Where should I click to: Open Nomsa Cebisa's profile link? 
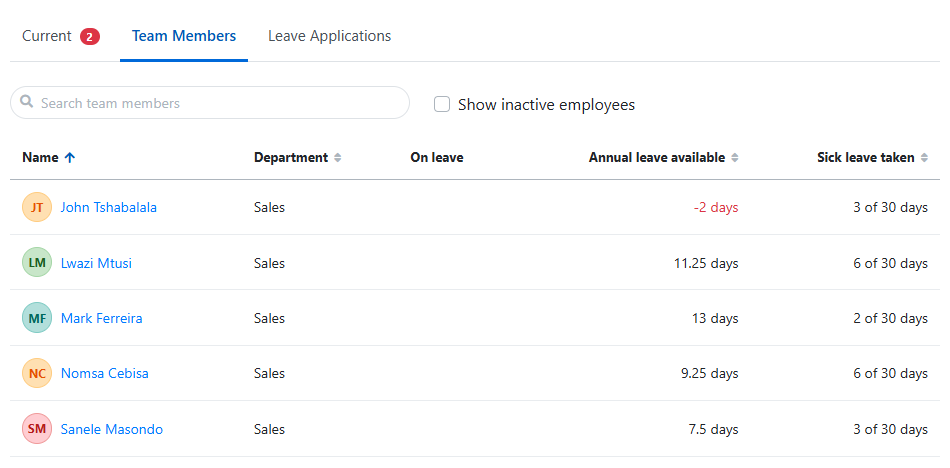(105, 373)
